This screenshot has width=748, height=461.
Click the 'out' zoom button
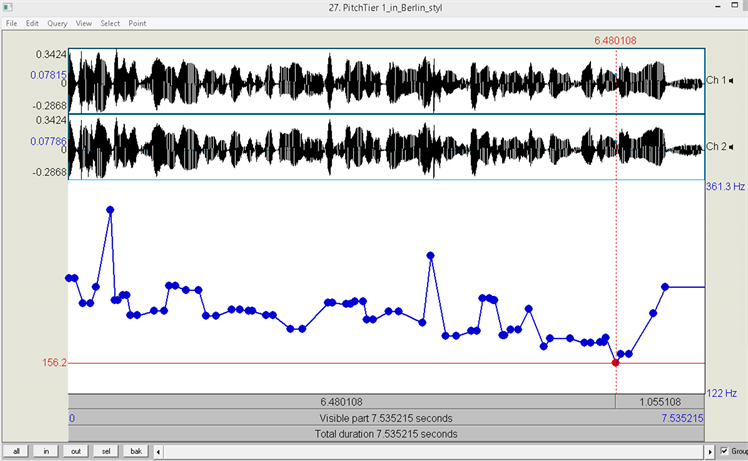75,452
